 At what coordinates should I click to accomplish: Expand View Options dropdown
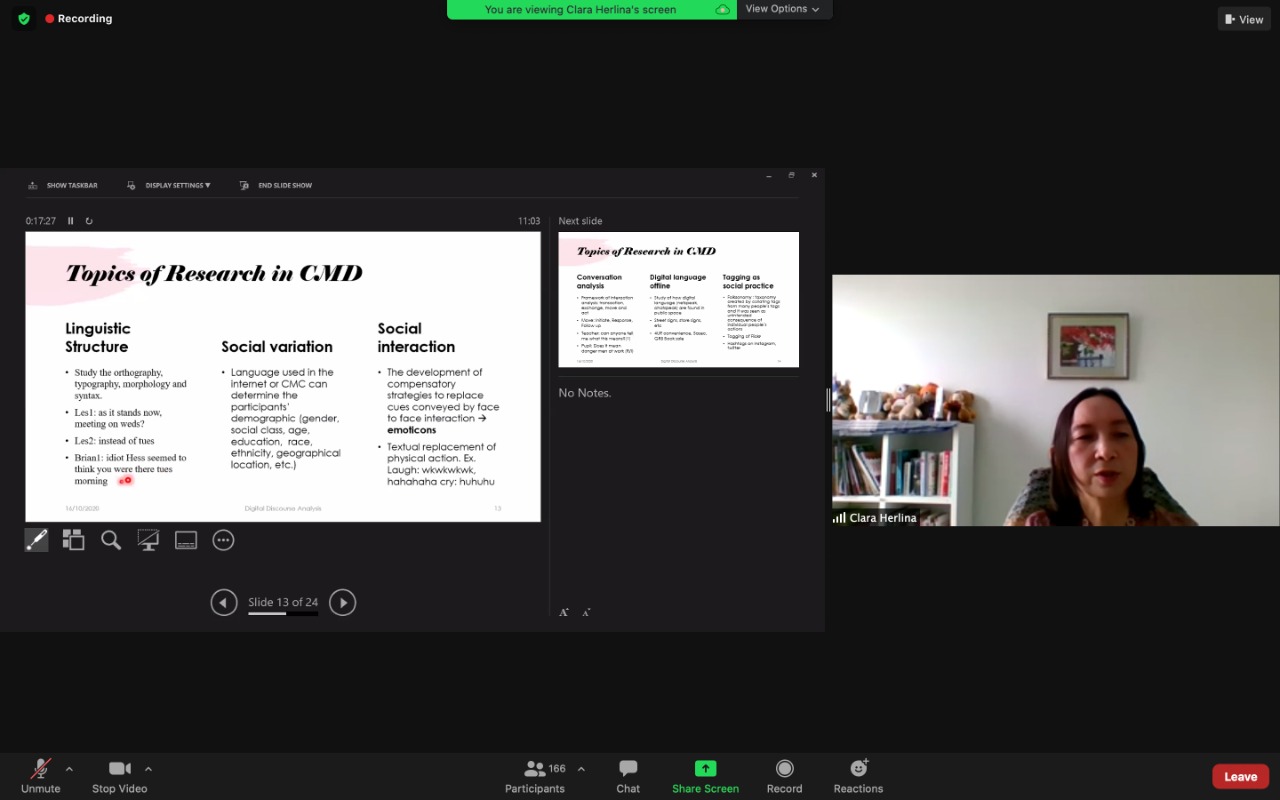coord(782,9)
